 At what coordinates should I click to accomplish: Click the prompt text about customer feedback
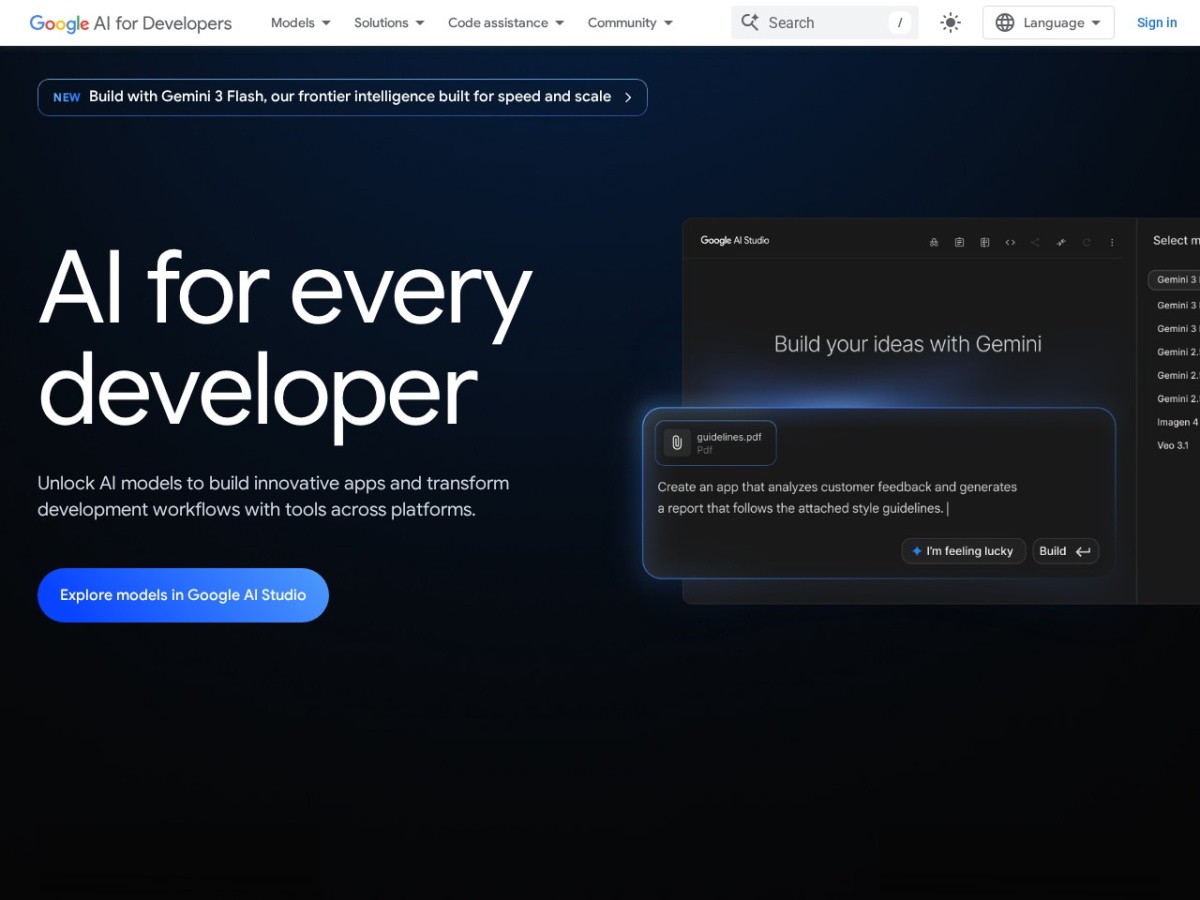[837, 497]
